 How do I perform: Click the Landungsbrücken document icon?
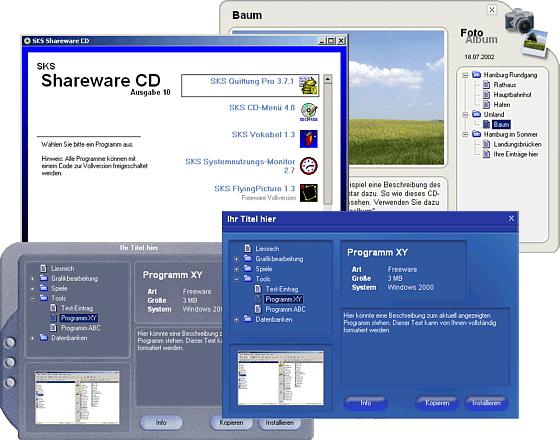[486, 144]
